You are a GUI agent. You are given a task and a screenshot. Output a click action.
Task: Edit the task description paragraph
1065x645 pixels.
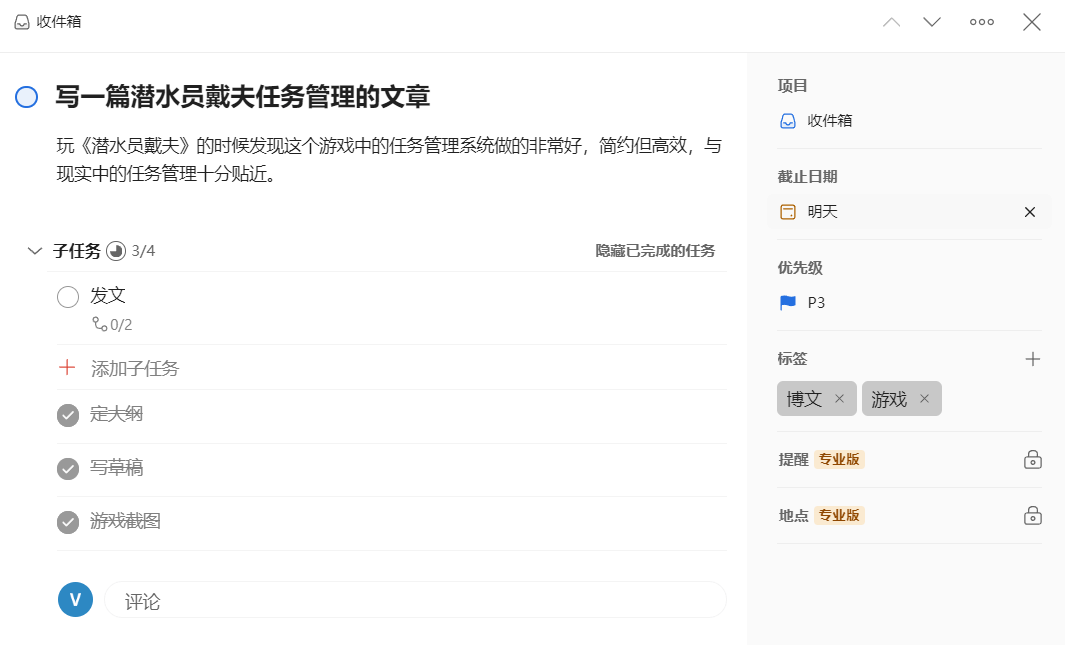pos(389,160)
